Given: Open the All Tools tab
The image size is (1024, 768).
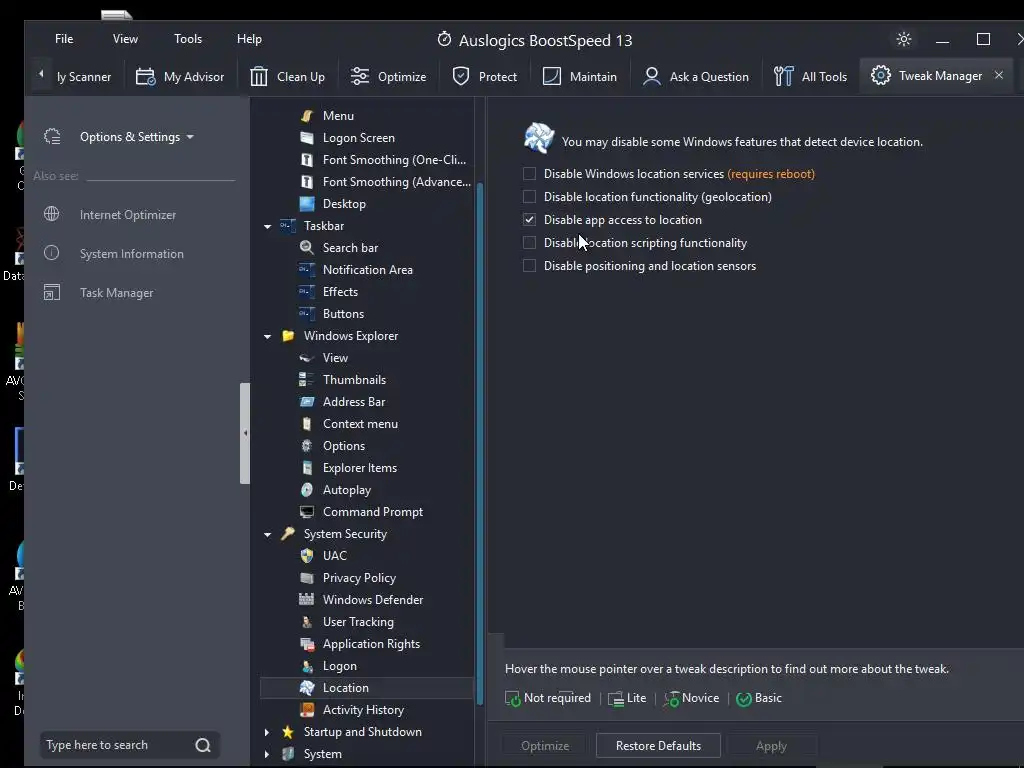Looking at the screenshot, I should tap(810, 76).
